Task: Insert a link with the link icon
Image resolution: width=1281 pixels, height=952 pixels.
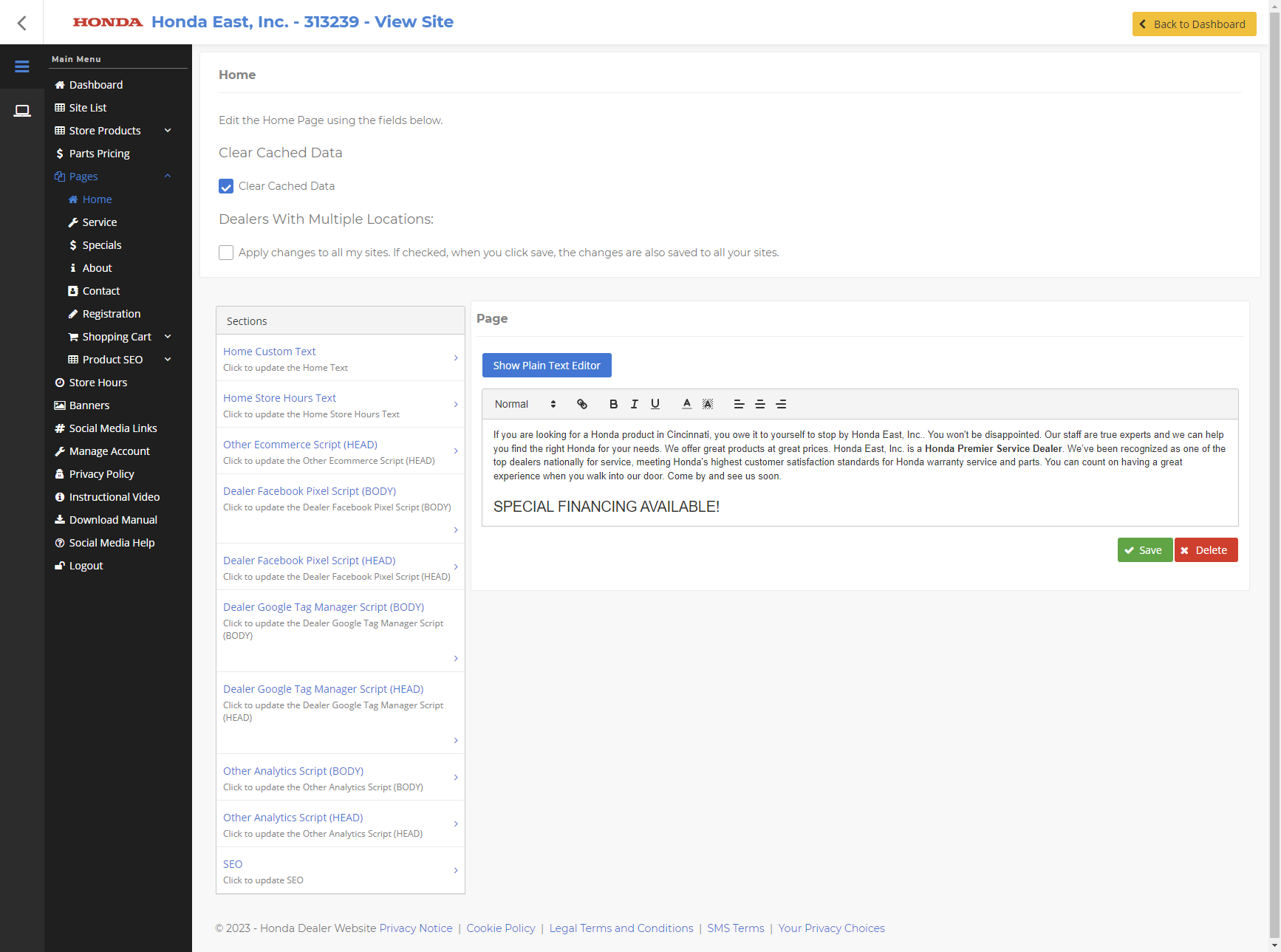Action: [582, 404]
